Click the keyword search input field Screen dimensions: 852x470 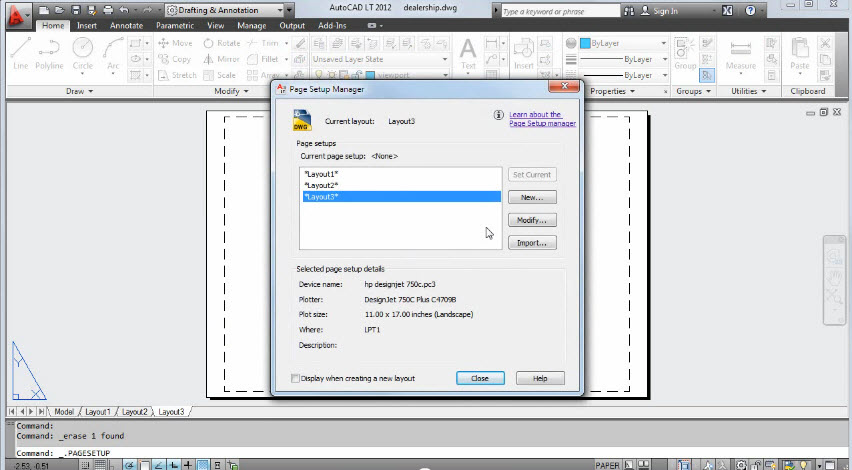pyautogui.click(x=559, y=11)
